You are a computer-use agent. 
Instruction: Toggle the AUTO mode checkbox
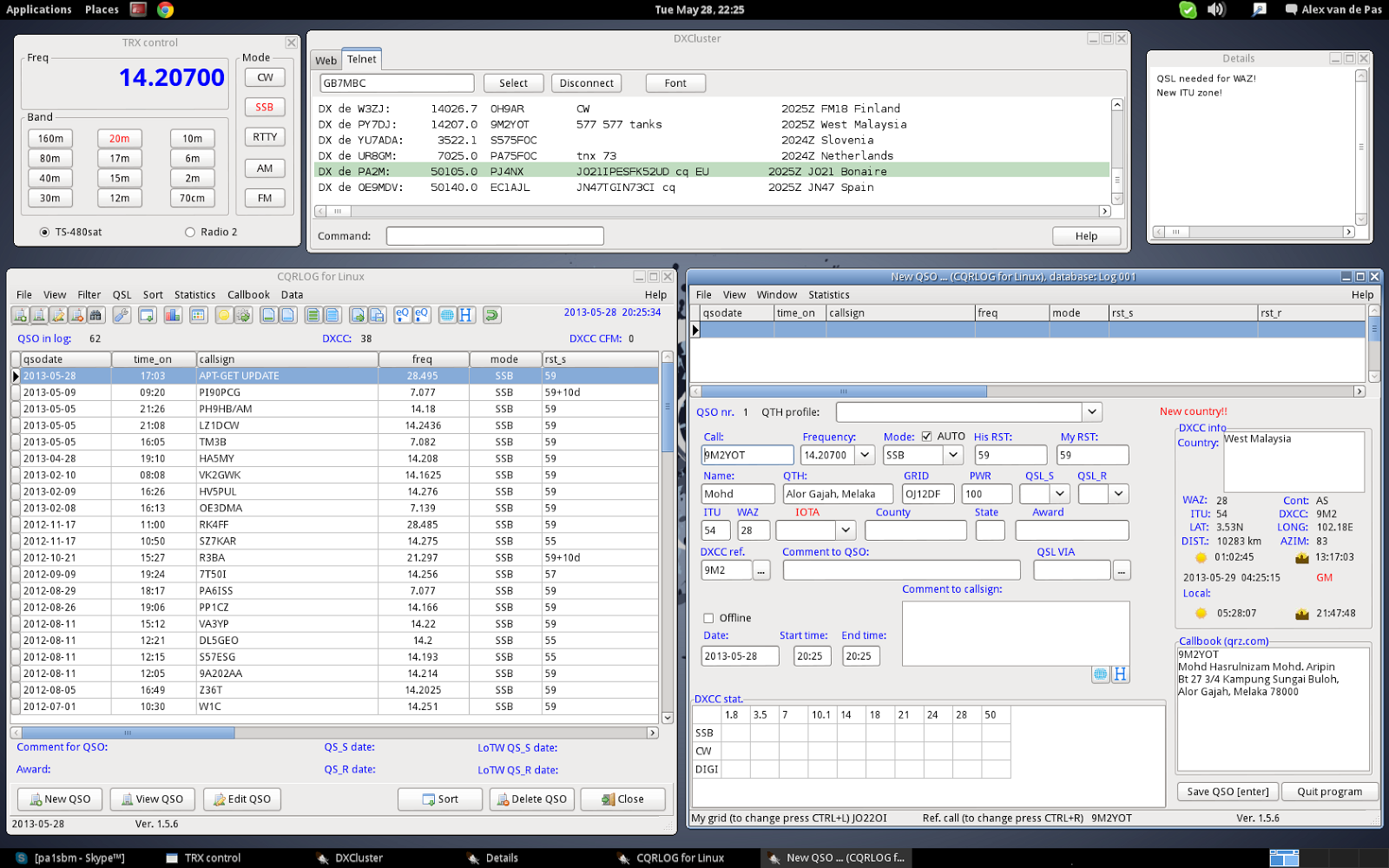point(926,437)
